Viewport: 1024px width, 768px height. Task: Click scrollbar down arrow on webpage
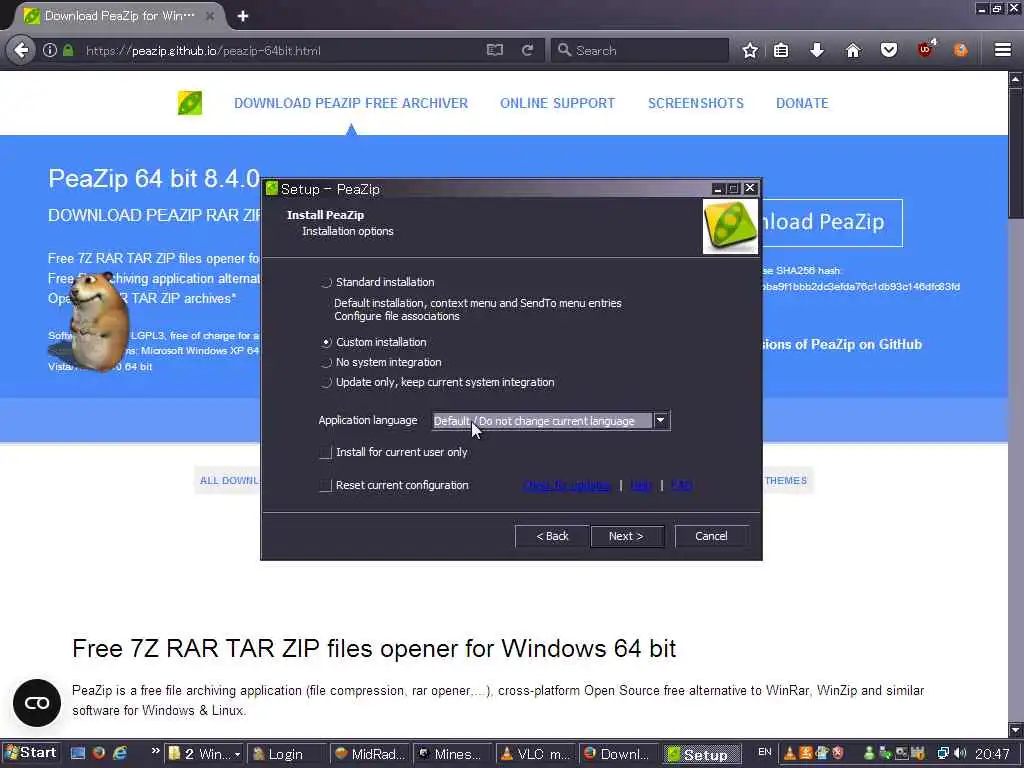point(1016,730)
